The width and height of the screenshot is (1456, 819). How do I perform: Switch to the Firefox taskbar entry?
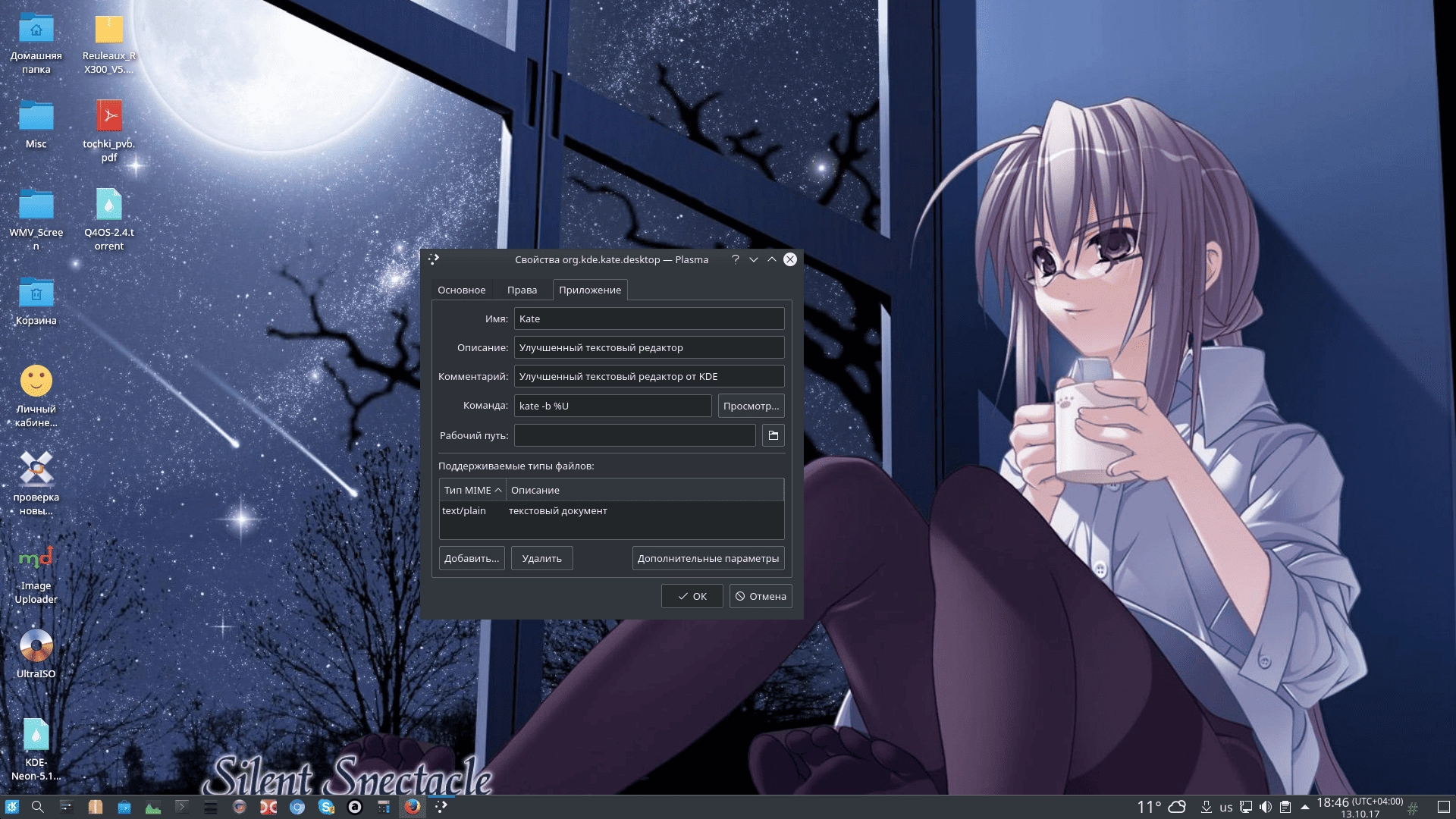(x=413, y=807)
